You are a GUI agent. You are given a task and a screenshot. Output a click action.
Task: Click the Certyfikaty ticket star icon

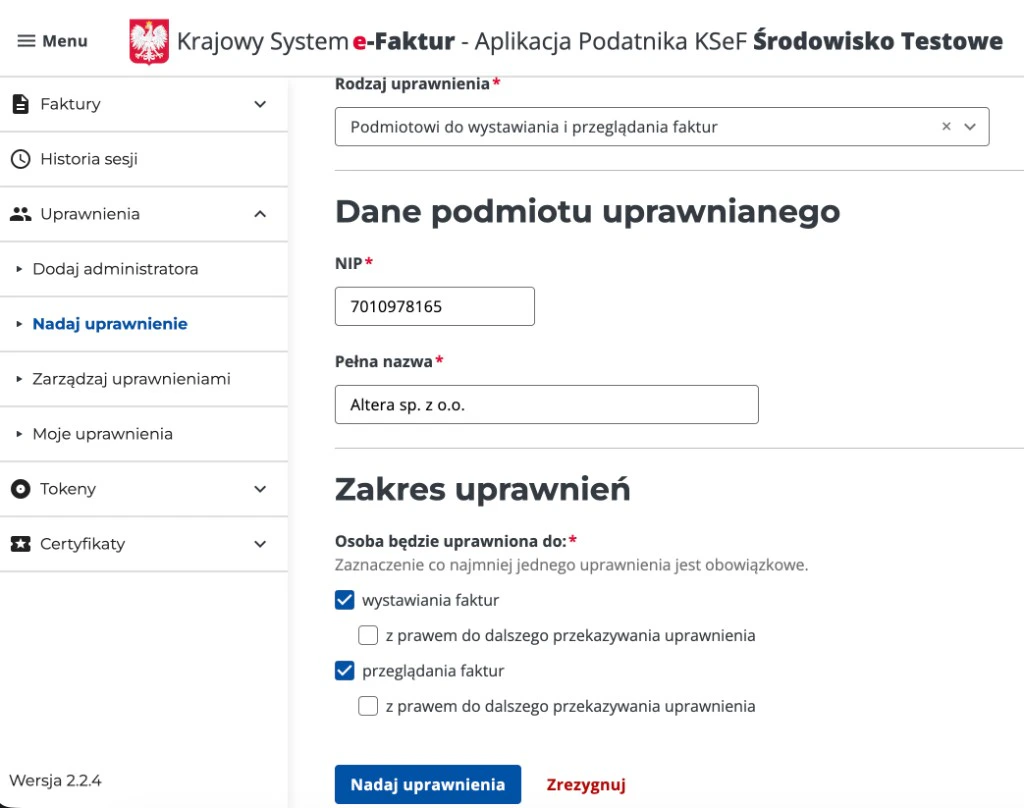21,543
